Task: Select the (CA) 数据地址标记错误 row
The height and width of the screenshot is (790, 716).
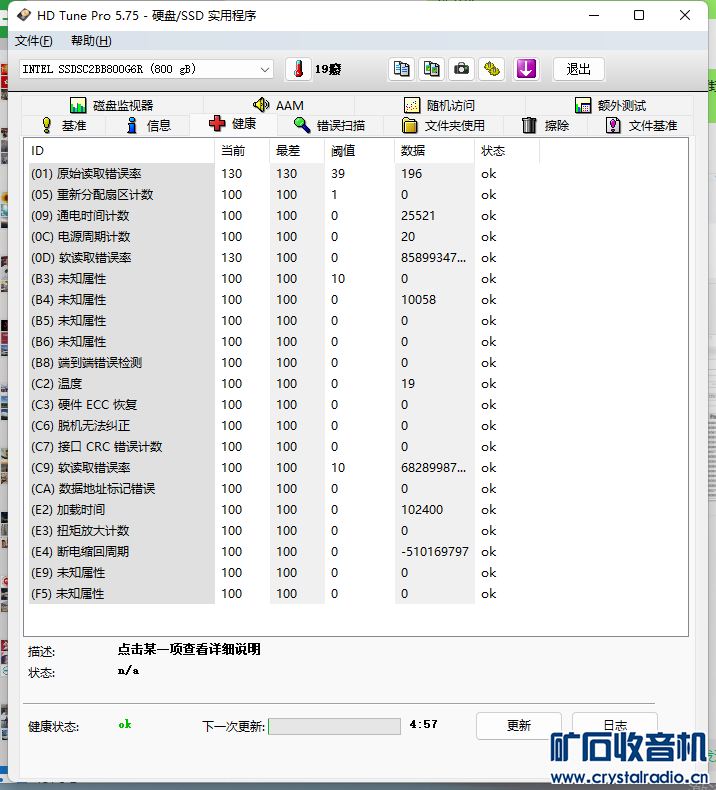Action: [284, 489]
